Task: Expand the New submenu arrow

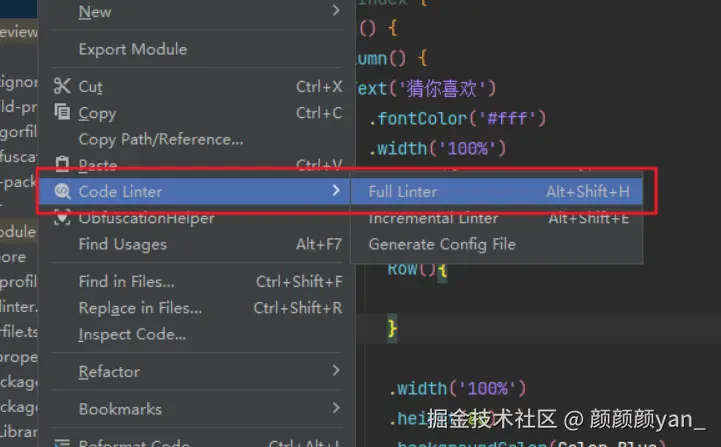Action: 336,11
